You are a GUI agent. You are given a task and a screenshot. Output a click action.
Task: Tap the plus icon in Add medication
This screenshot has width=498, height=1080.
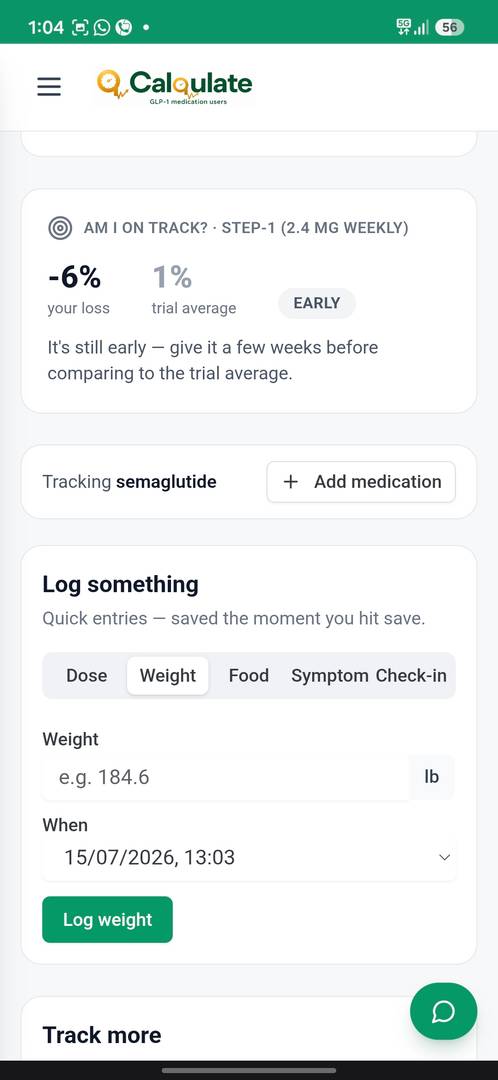click(x=291, y=482)
